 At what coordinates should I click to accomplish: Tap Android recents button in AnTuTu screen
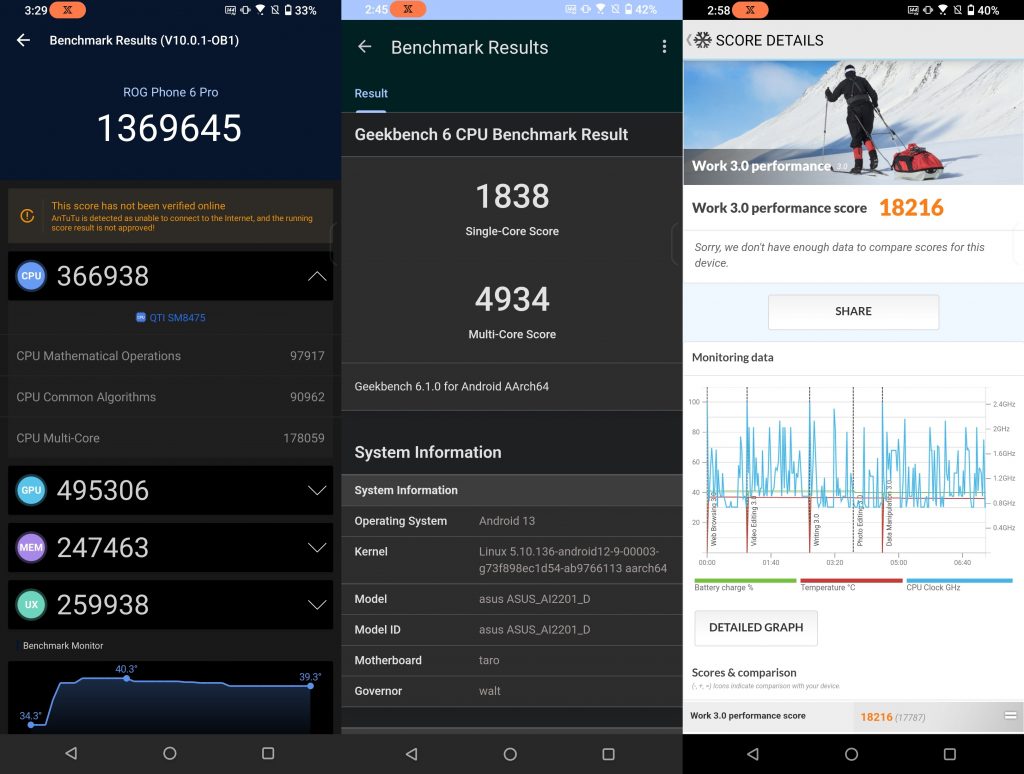(x=268, y=753)
